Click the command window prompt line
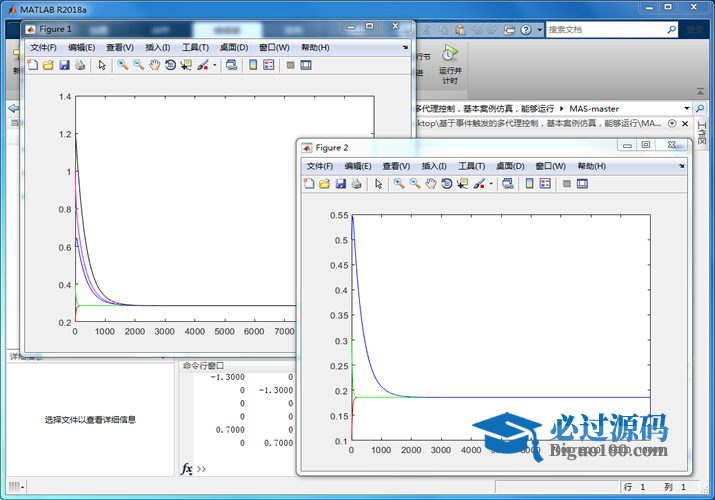 coord(246,469)
